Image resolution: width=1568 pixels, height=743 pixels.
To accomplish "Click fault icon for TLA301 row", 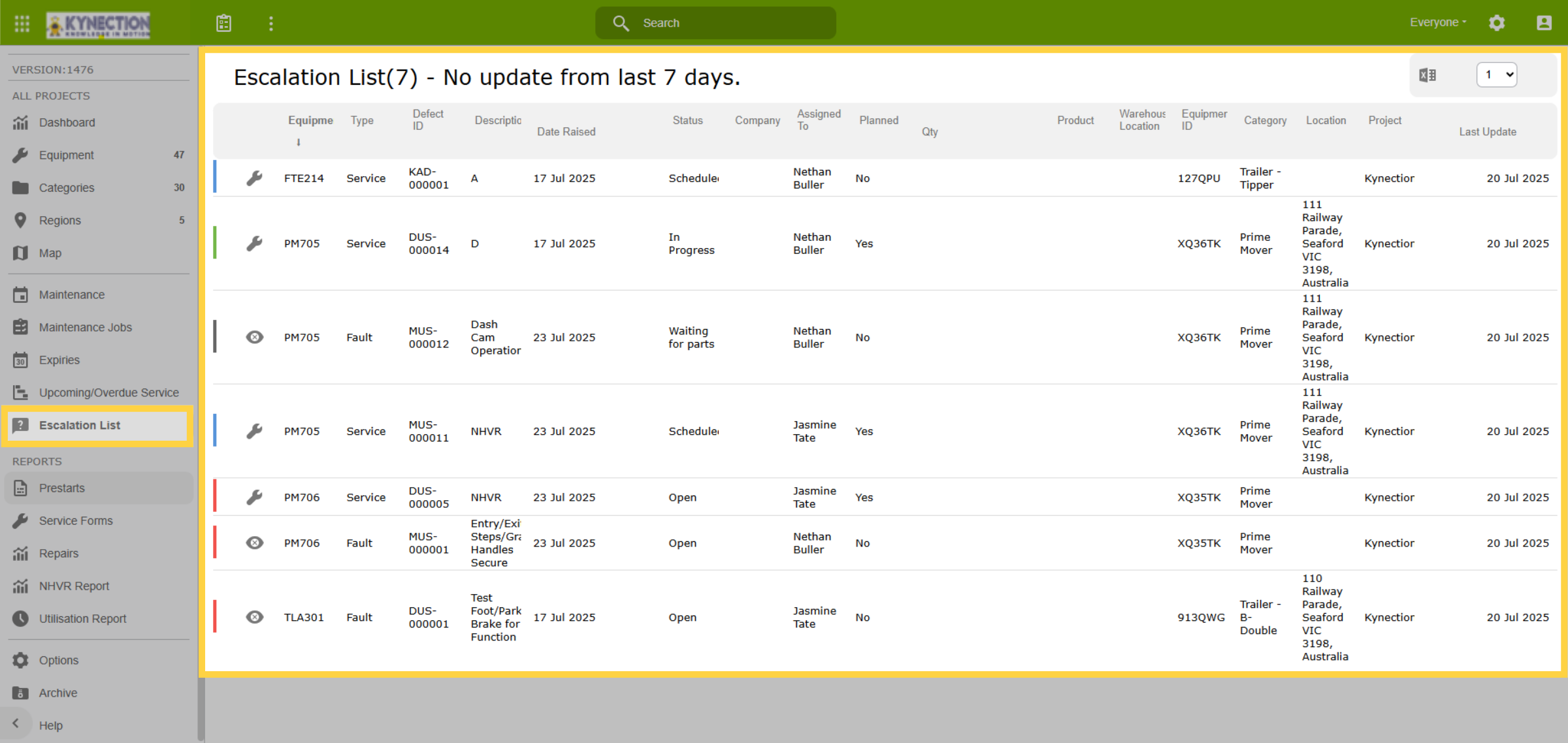I will [254, 618].
